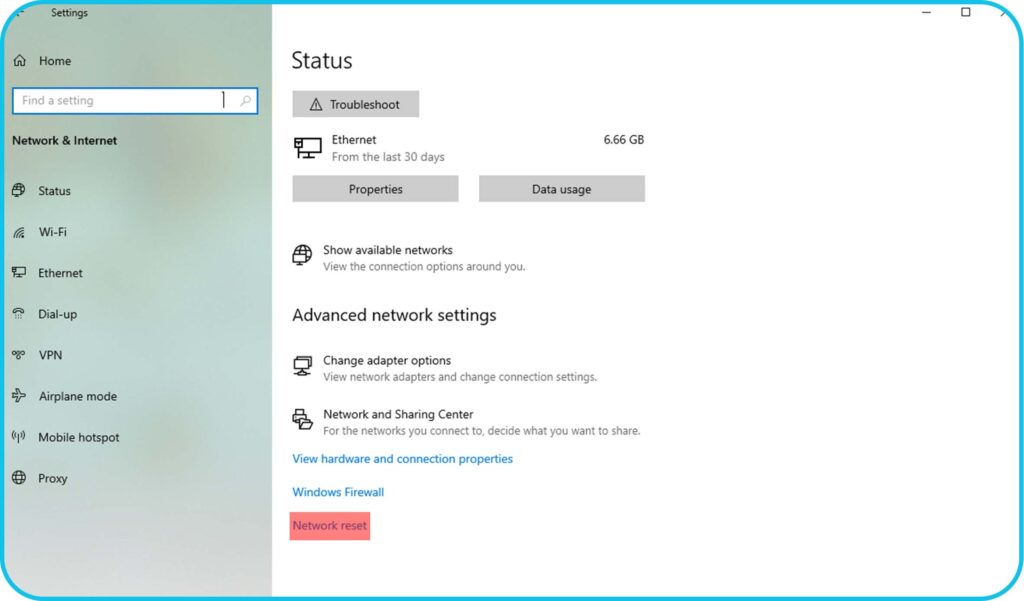Click the 6.66 GB data usage value
This screenshot has height=601, width=1024.
click(x=624, y=139)
